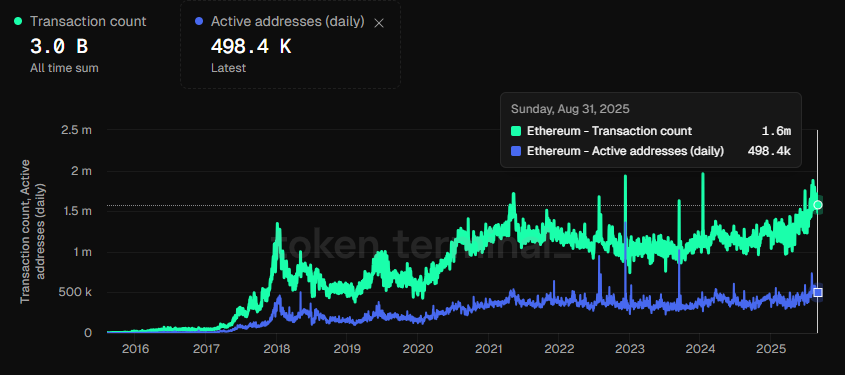Click the tooltip date Sunday, Aug 31, 2025

click(570, 109)
